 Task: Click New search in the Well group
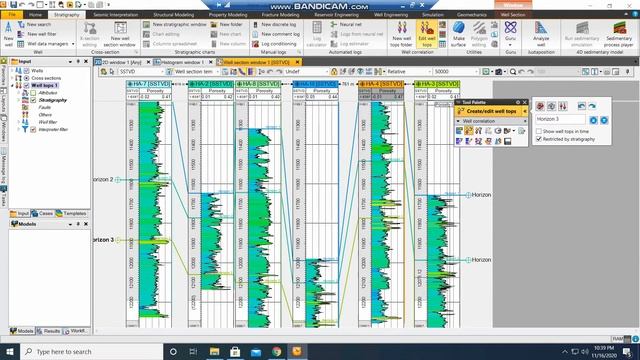point(34,24)
